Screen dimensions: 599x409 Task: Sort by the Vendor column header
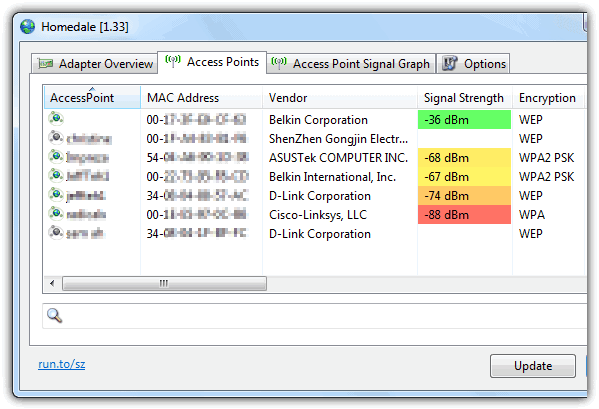pos(340,98)
